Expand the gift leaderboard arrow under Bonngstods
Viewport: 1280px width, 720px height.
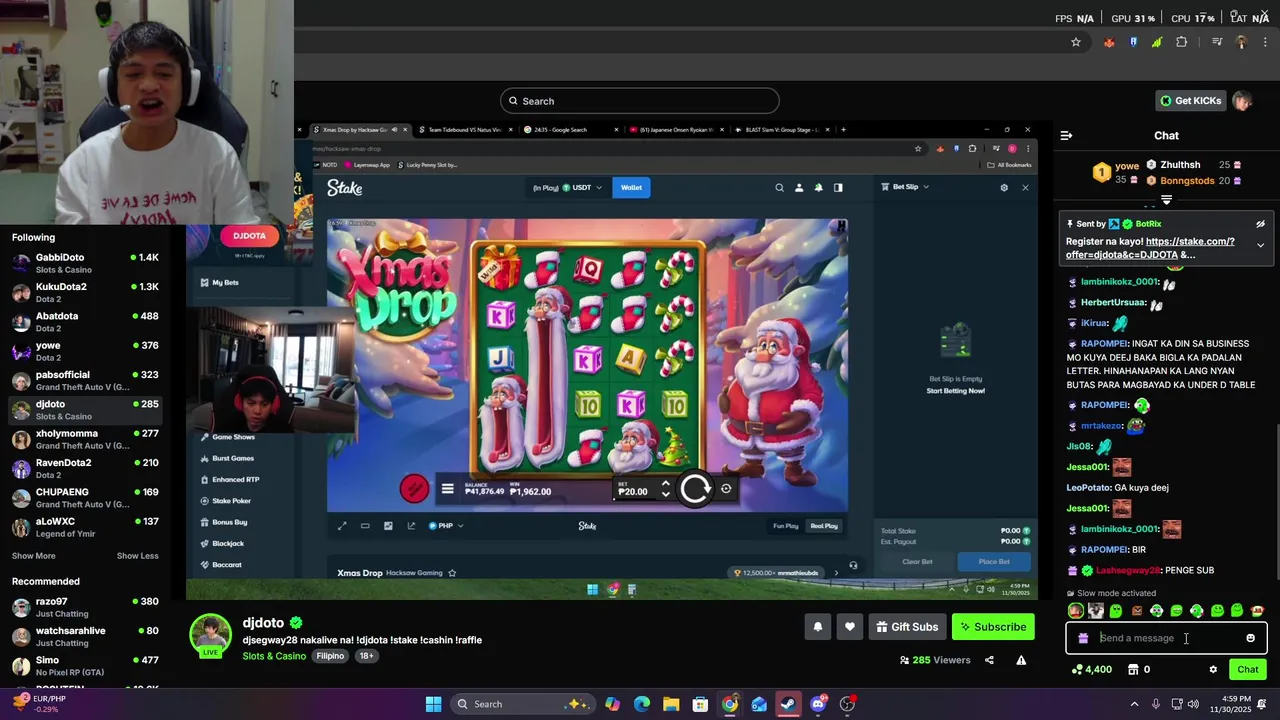[x=1166, y=200]
